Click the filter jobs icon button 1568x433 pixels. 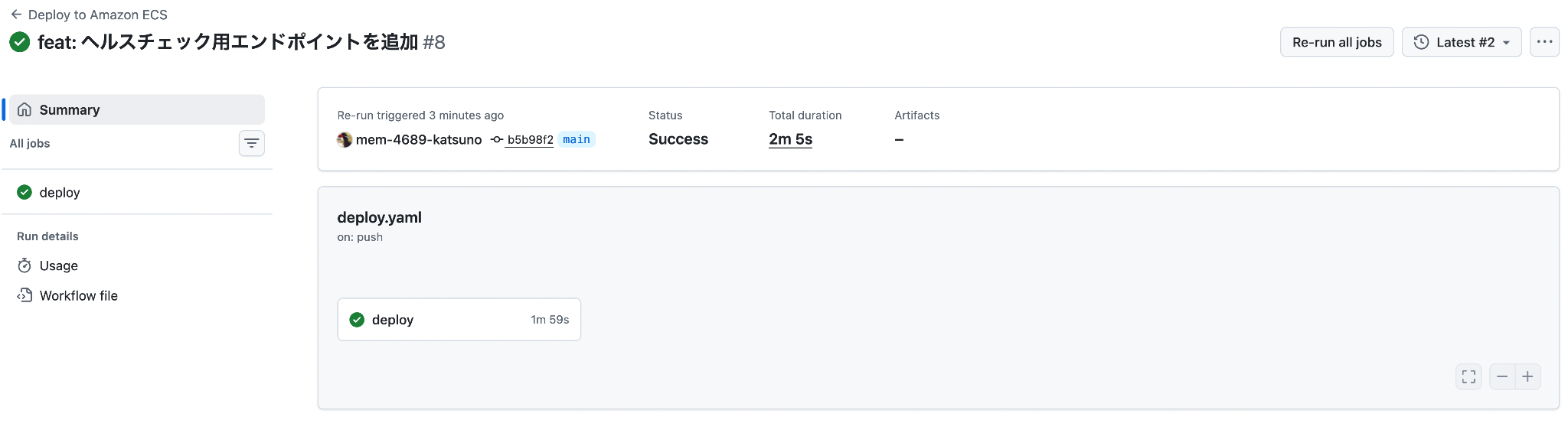pos(251,144)
